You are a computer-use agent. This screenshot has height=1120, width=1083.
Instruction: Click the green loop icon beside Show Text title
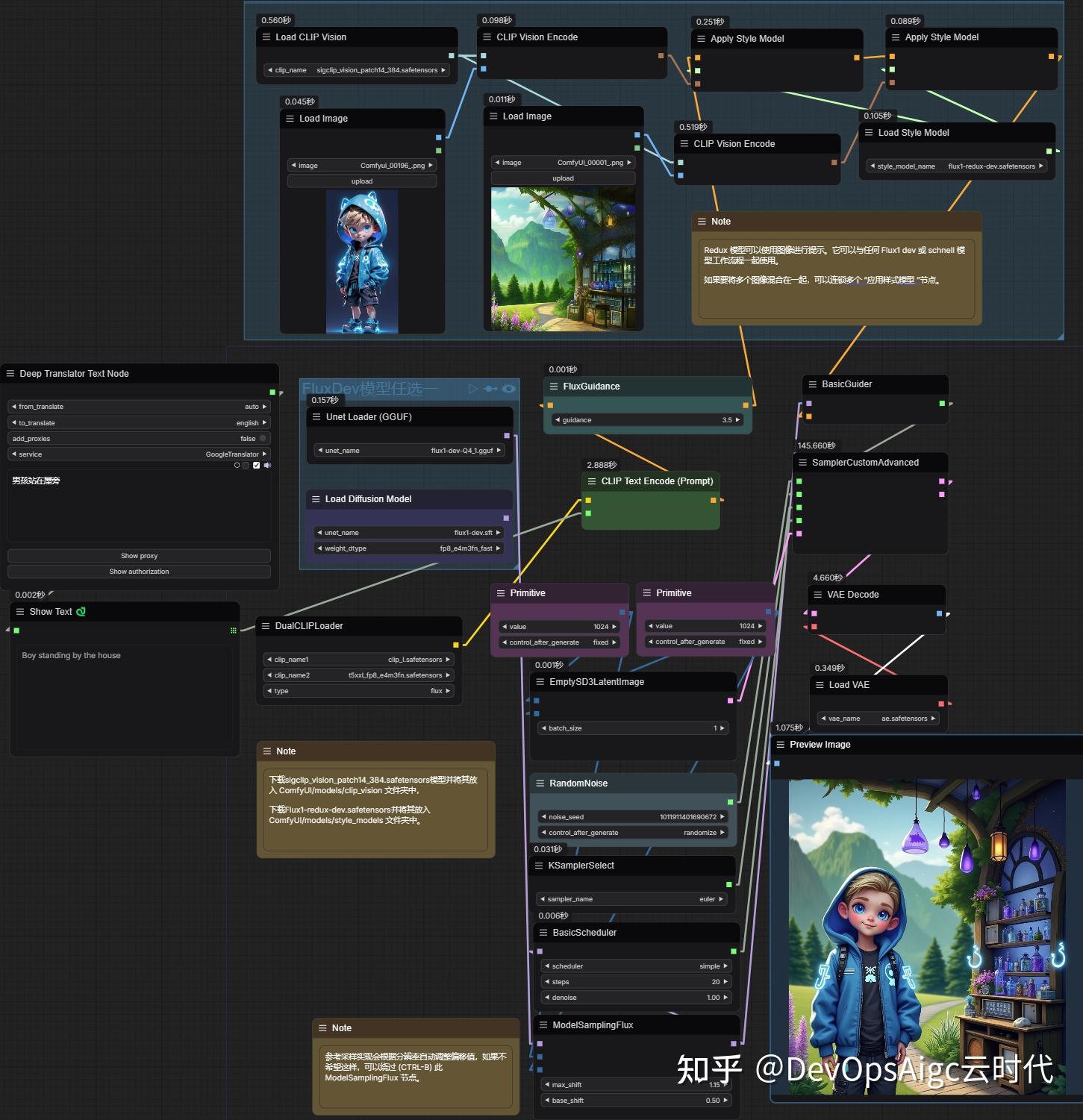[x=82, y=611]
